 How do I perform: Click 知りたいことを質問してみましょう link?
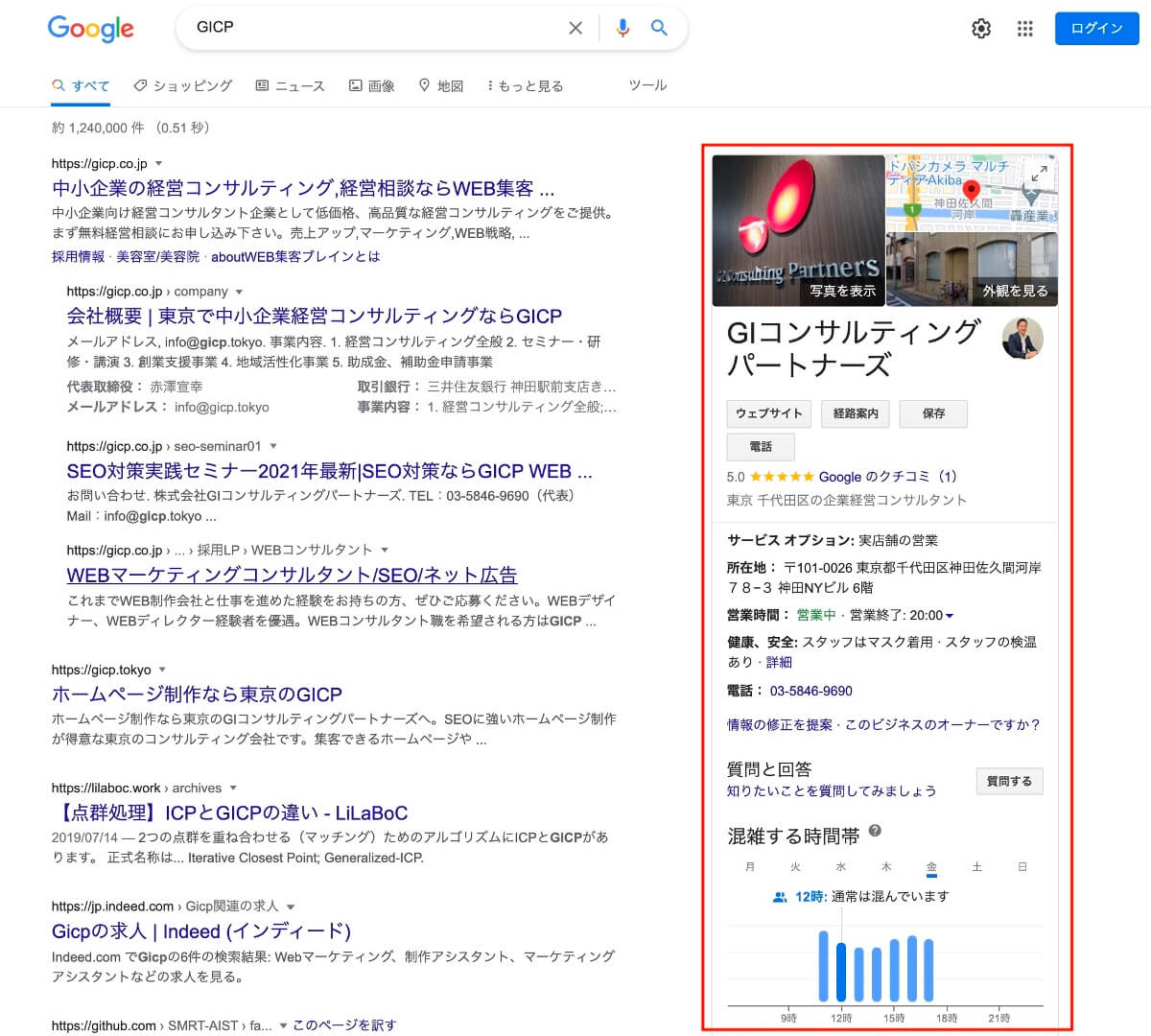832,791
